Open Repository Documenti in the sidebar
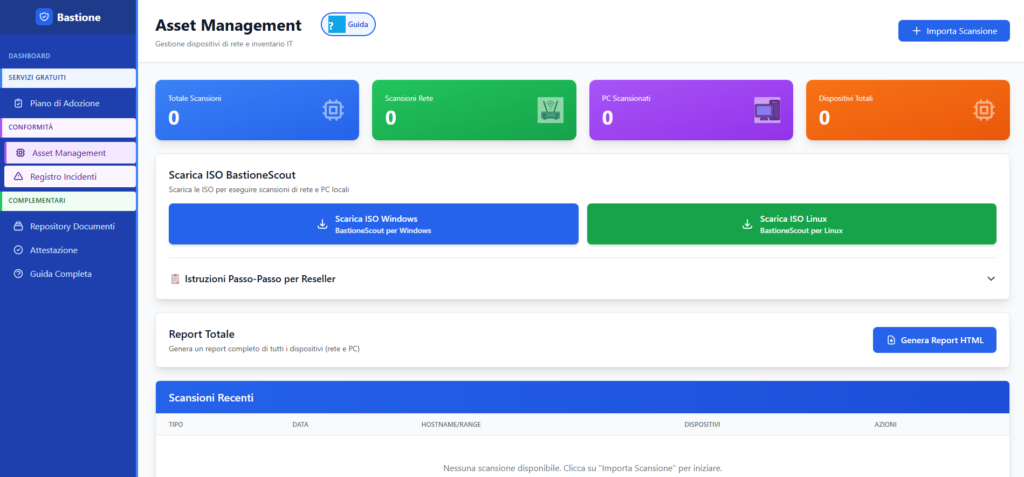The image size is (1024, 477). pos(72,227)
